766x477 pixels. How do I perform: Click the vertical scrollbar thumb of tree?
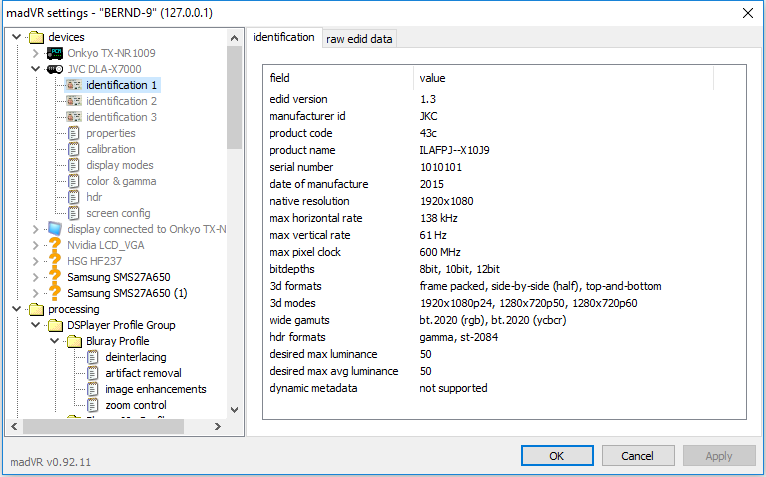(x=234, y=98)
